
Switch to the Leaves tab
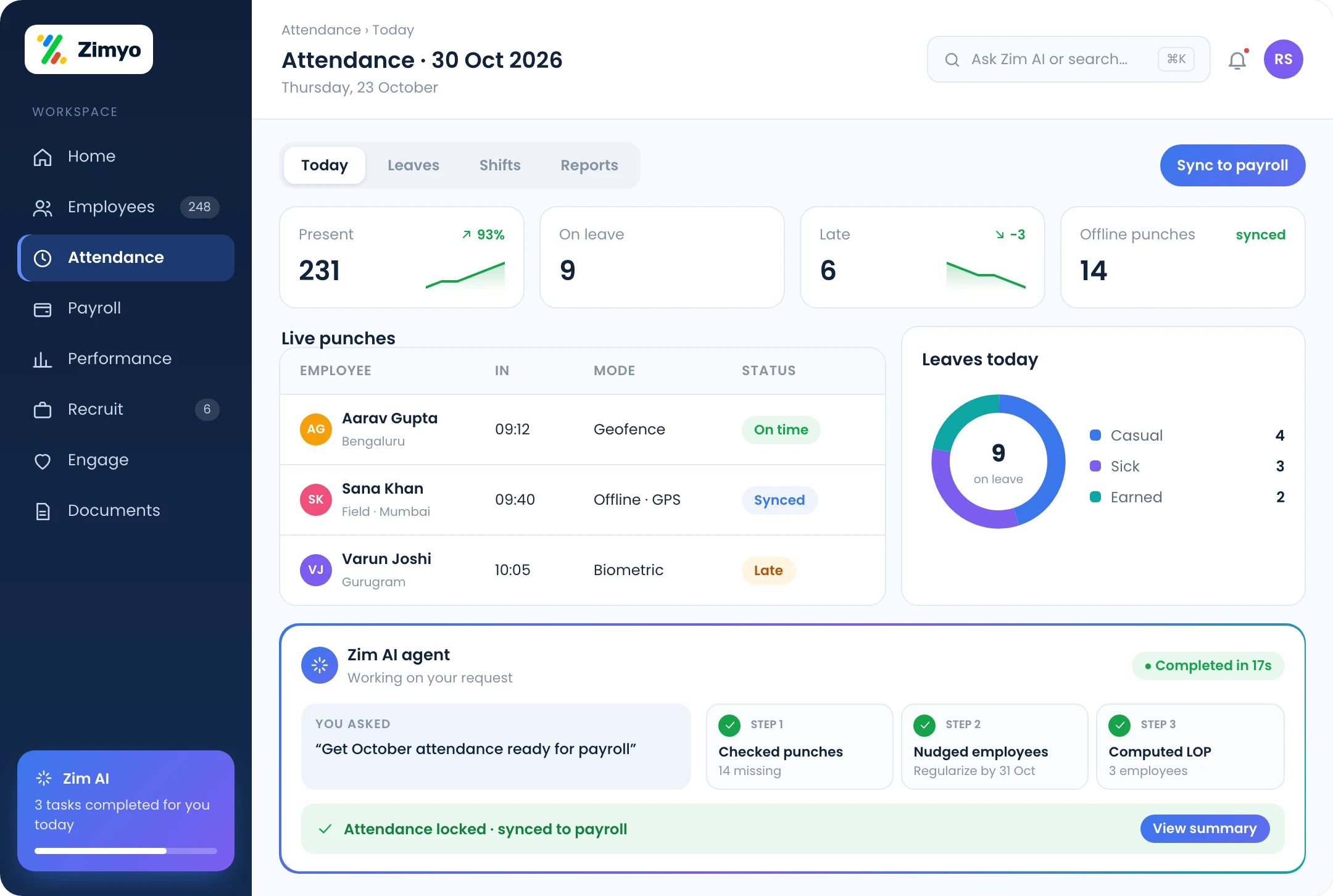point(413,165)
